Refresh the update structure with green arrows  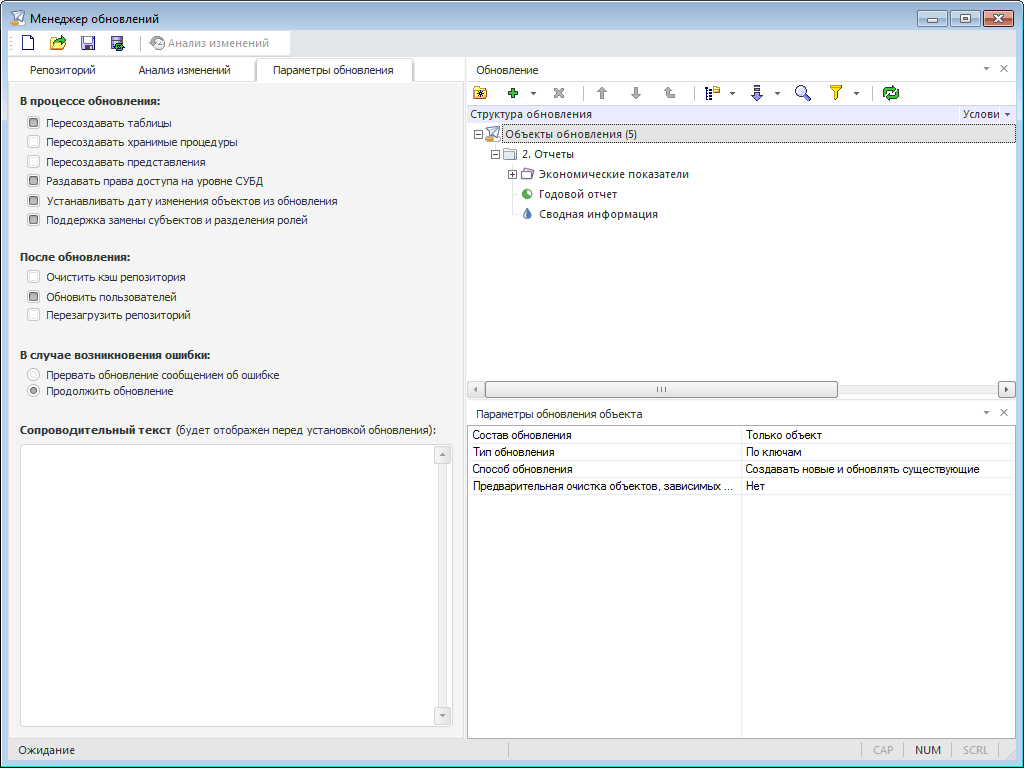(891, 93)
